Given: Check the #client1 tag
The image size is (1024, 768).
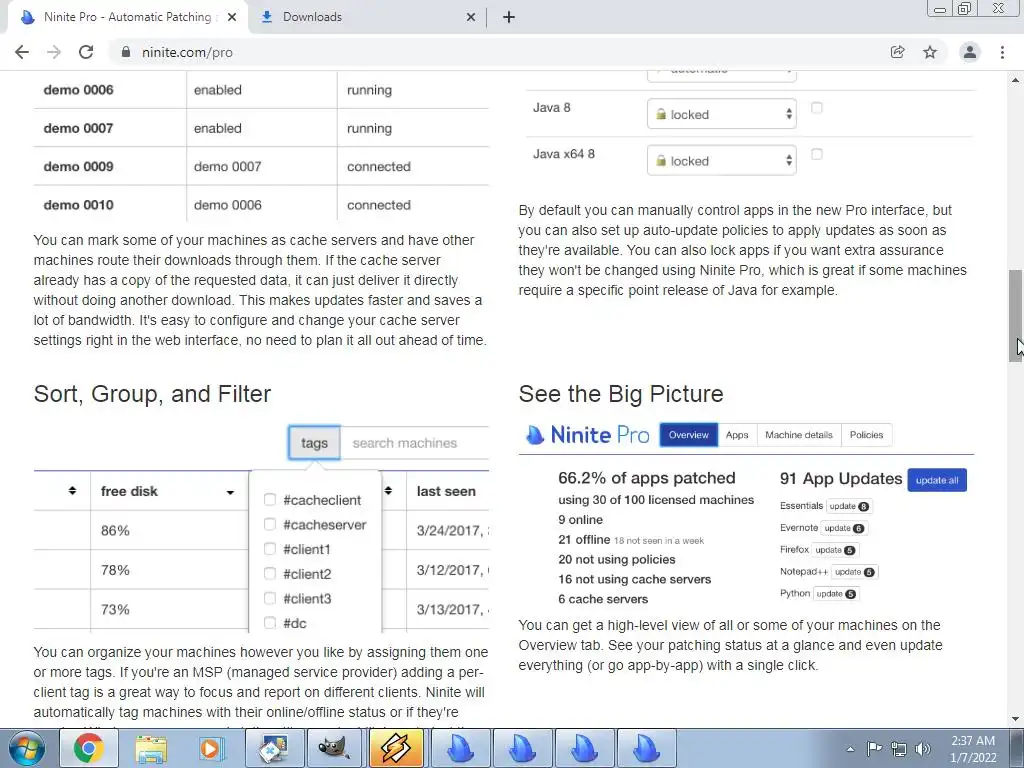Looking at the screenshot, I should click(x=270, y=549).
